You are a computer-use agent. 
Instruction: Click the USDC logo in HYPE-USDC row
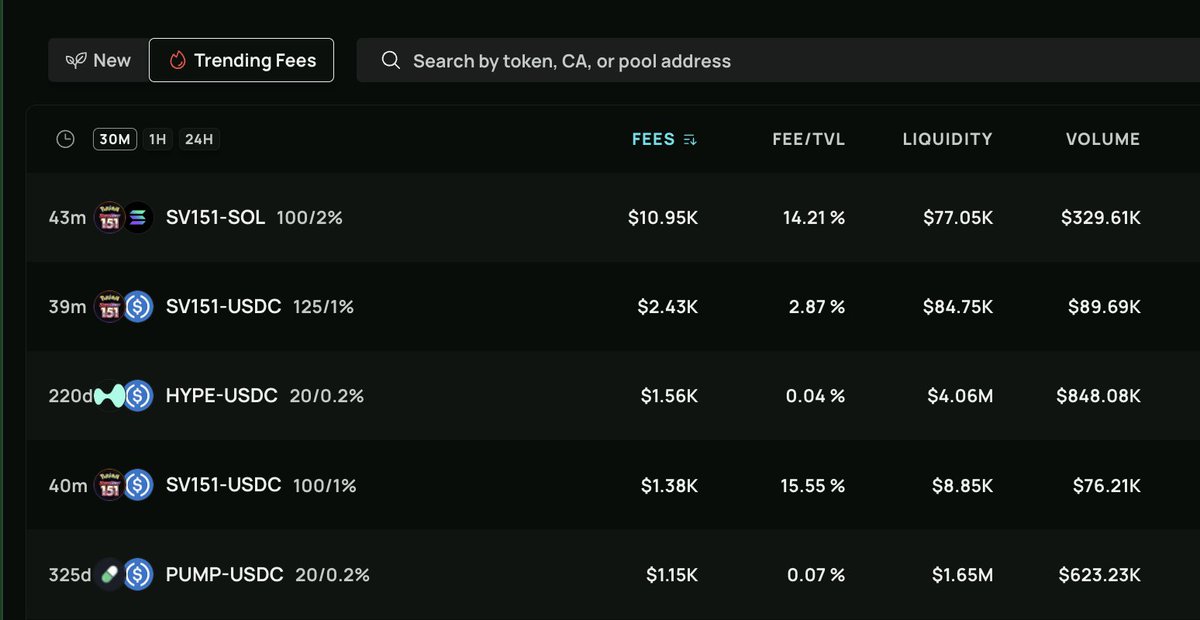138,396
